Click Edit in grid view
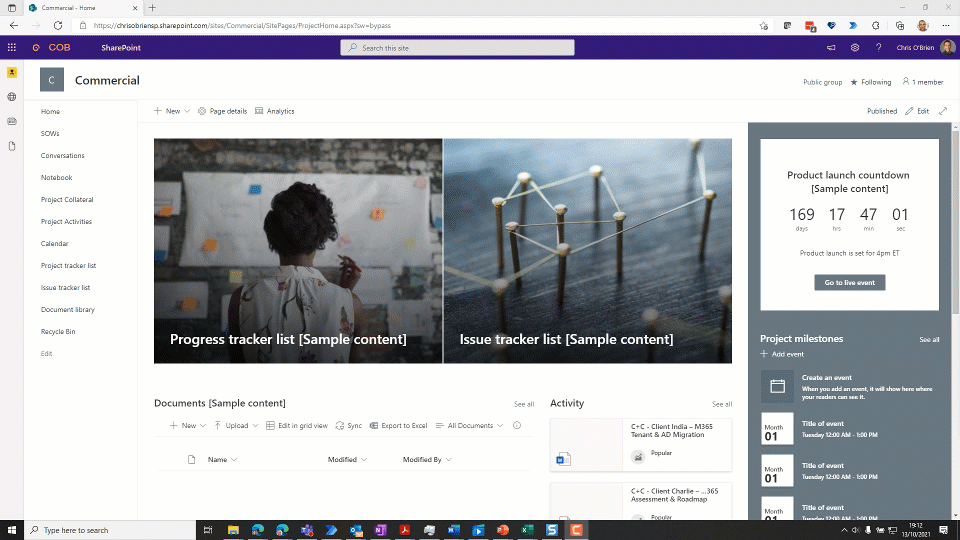Viewport: 960px width, 540px height. [x=297, y=426]
